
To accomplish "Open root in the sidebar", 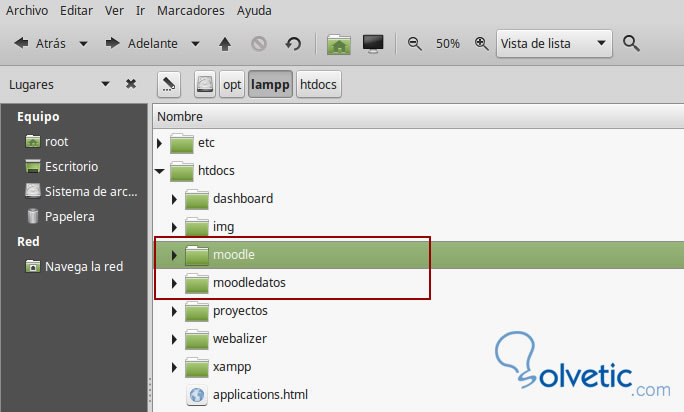I will (x=56, y=142).
